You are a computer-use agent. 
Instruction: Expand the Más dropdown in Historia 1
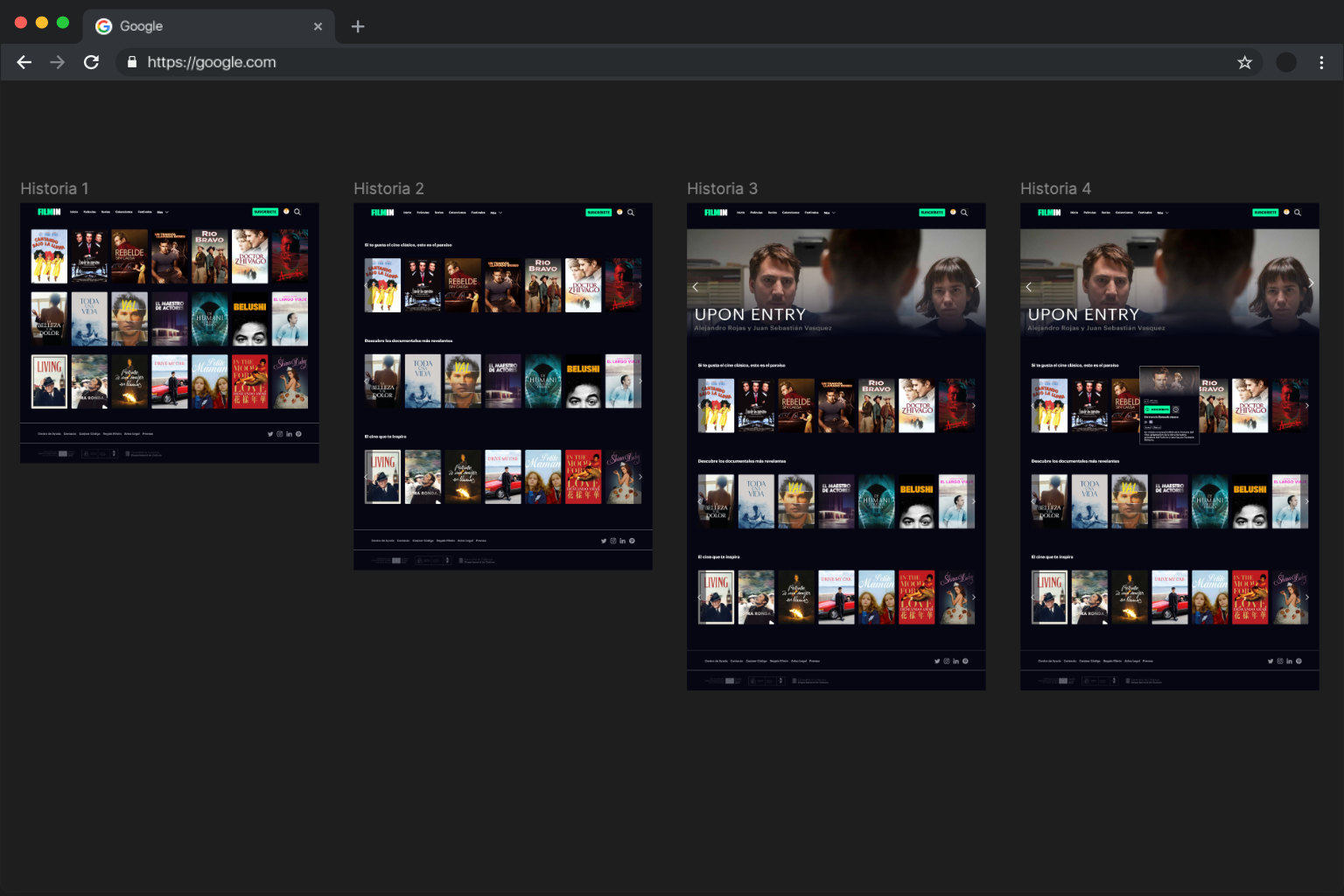pos(163,212)
